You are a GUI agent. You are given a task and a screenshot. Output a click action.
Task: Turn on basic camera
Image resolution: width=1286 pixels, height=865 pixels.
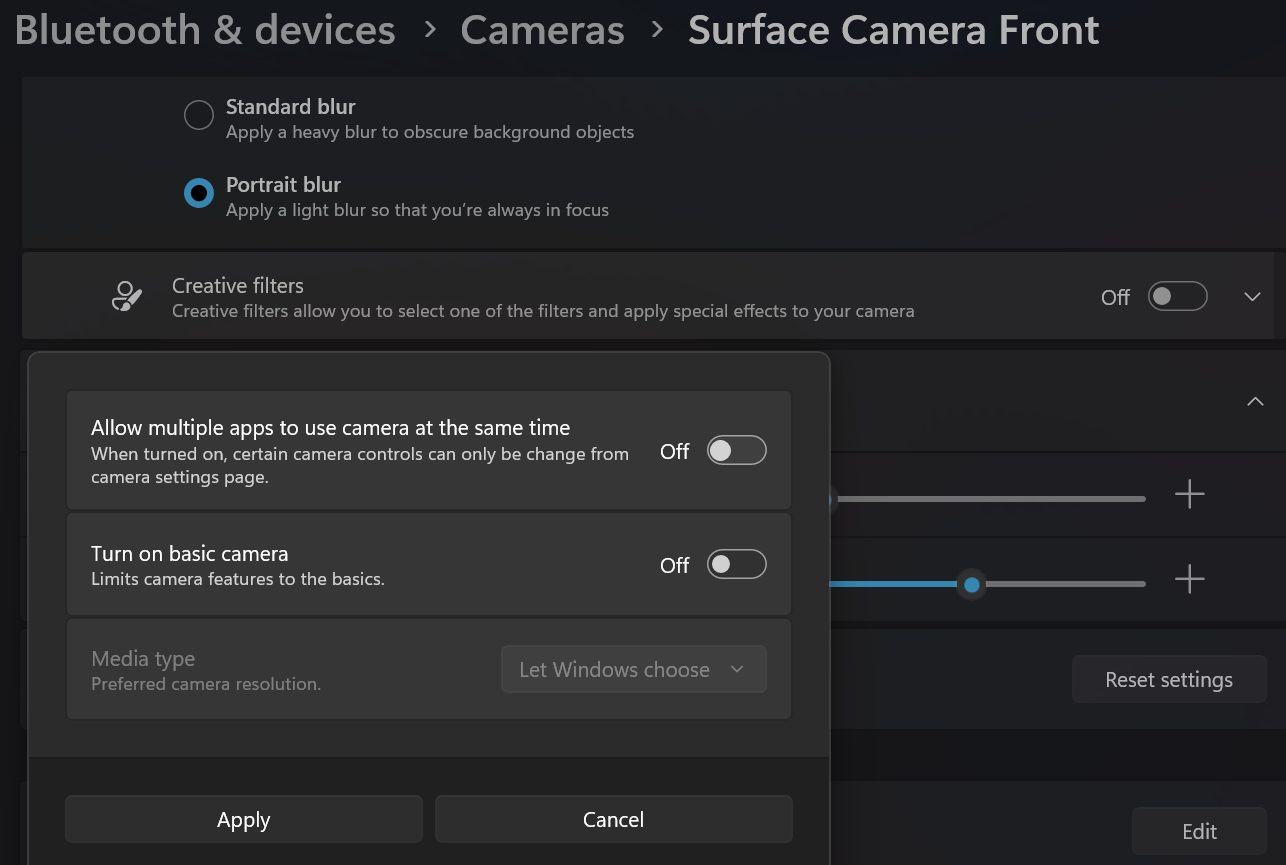[x=736, y=564]
